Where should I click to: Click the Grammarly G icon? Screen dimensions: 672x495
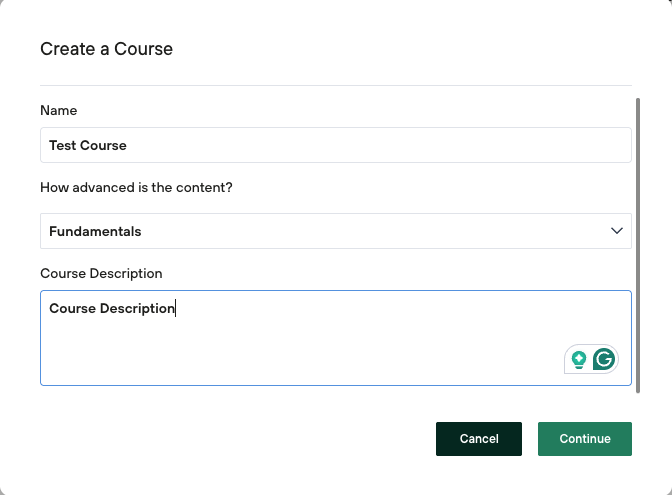[604, 360]
